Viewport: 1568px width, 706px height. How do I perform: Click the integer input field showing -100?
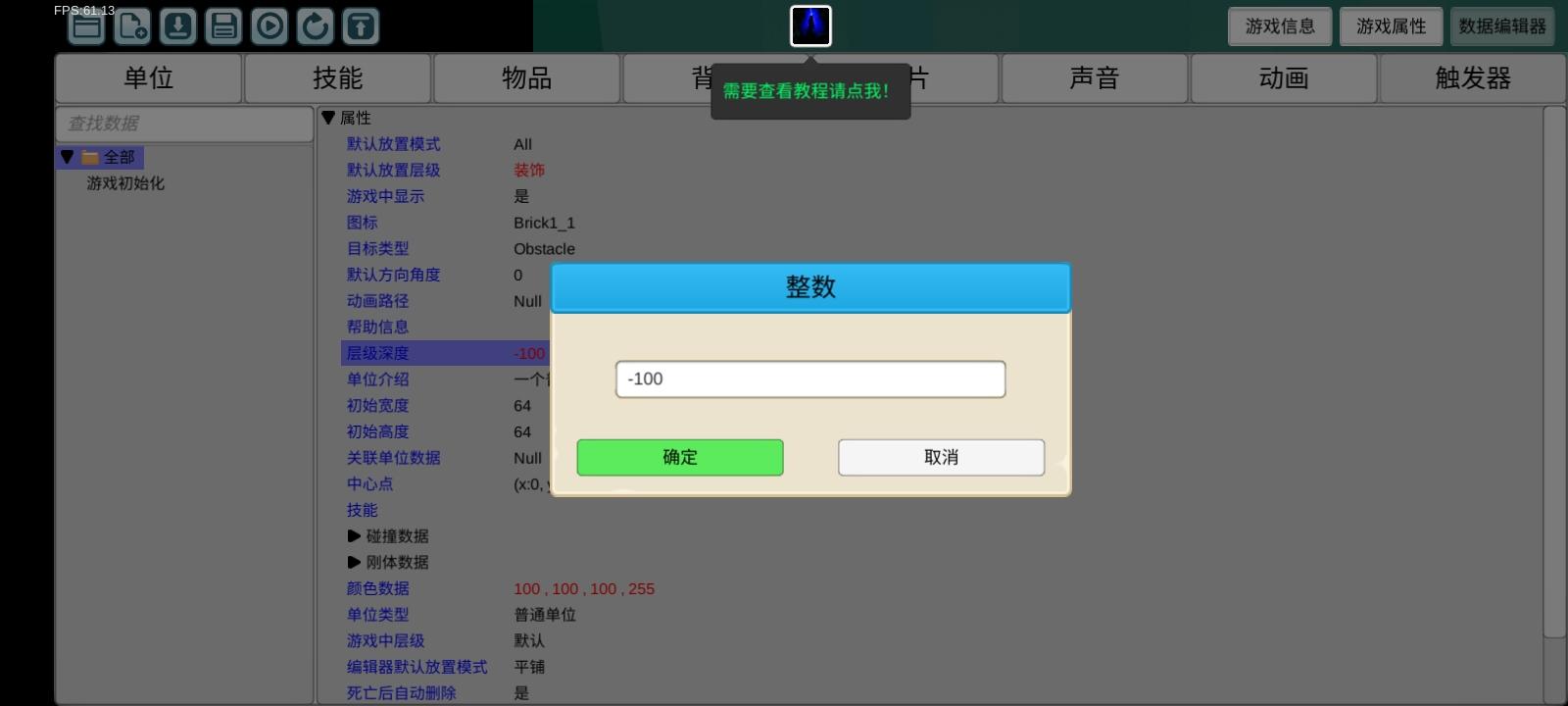pyautogui.click(x=810, y=379)
